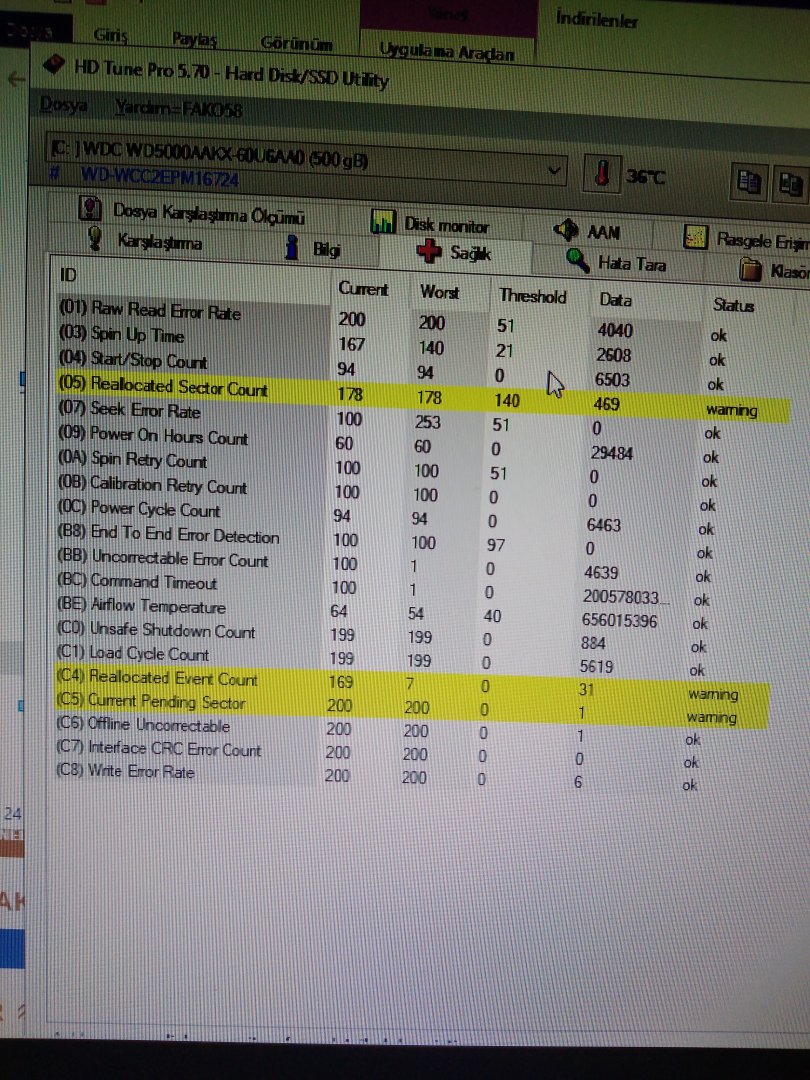Screen dimensions: 810x1080
Task: Open the Giriş ribbon tab in Explorer window
Action: pos(110,35)
